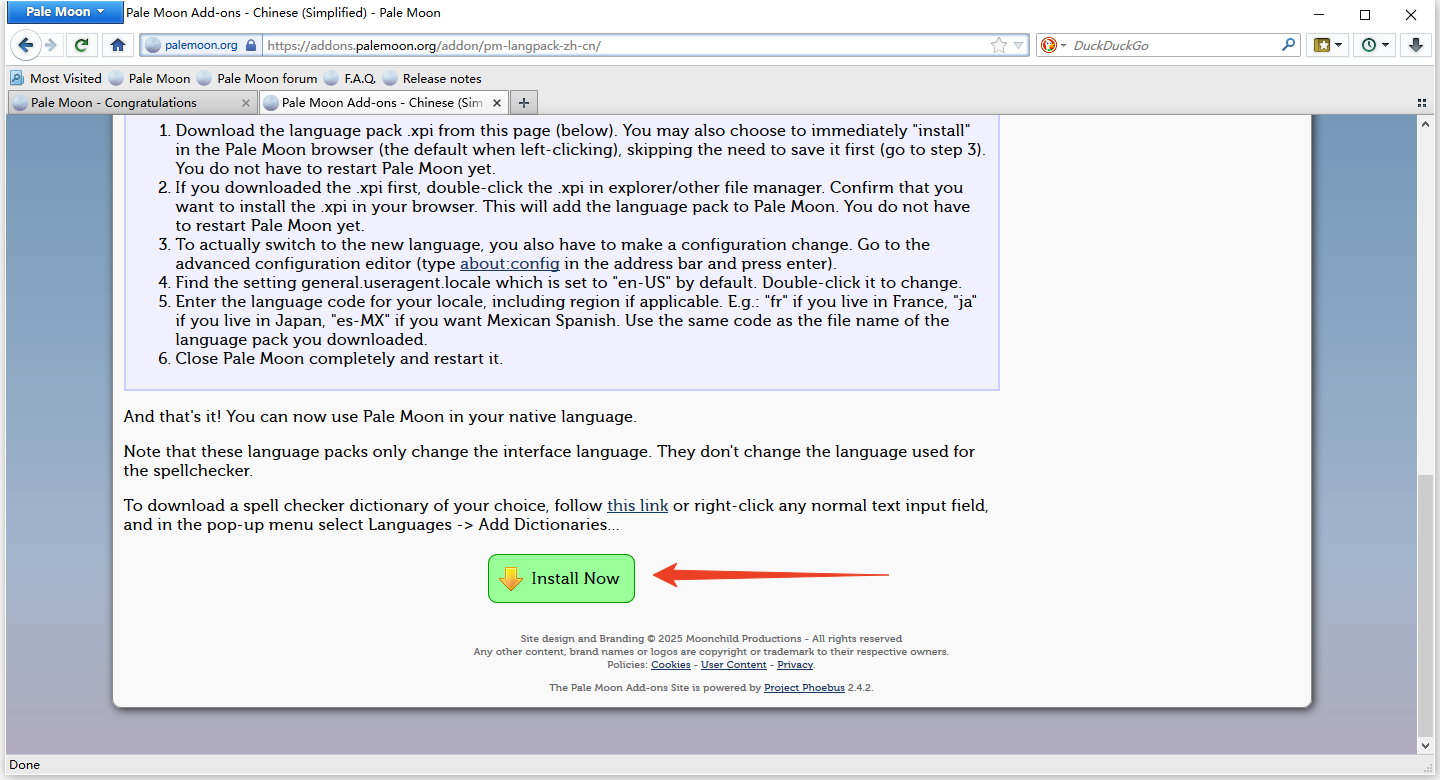The height and width of the screenshot is (780, 1440).
Task: Bookmark this page with the star icon
Action: tap(998, 45)
